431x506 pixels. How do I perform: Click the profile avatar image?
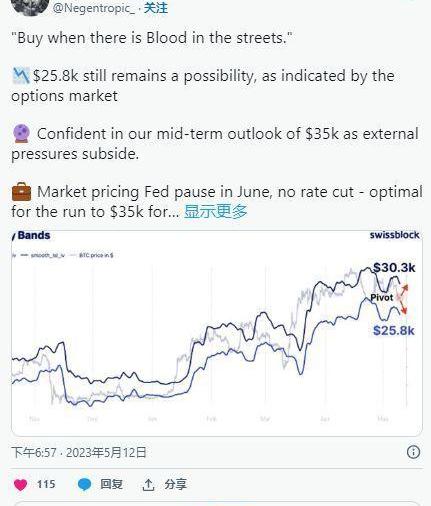(x=30, y=6)
